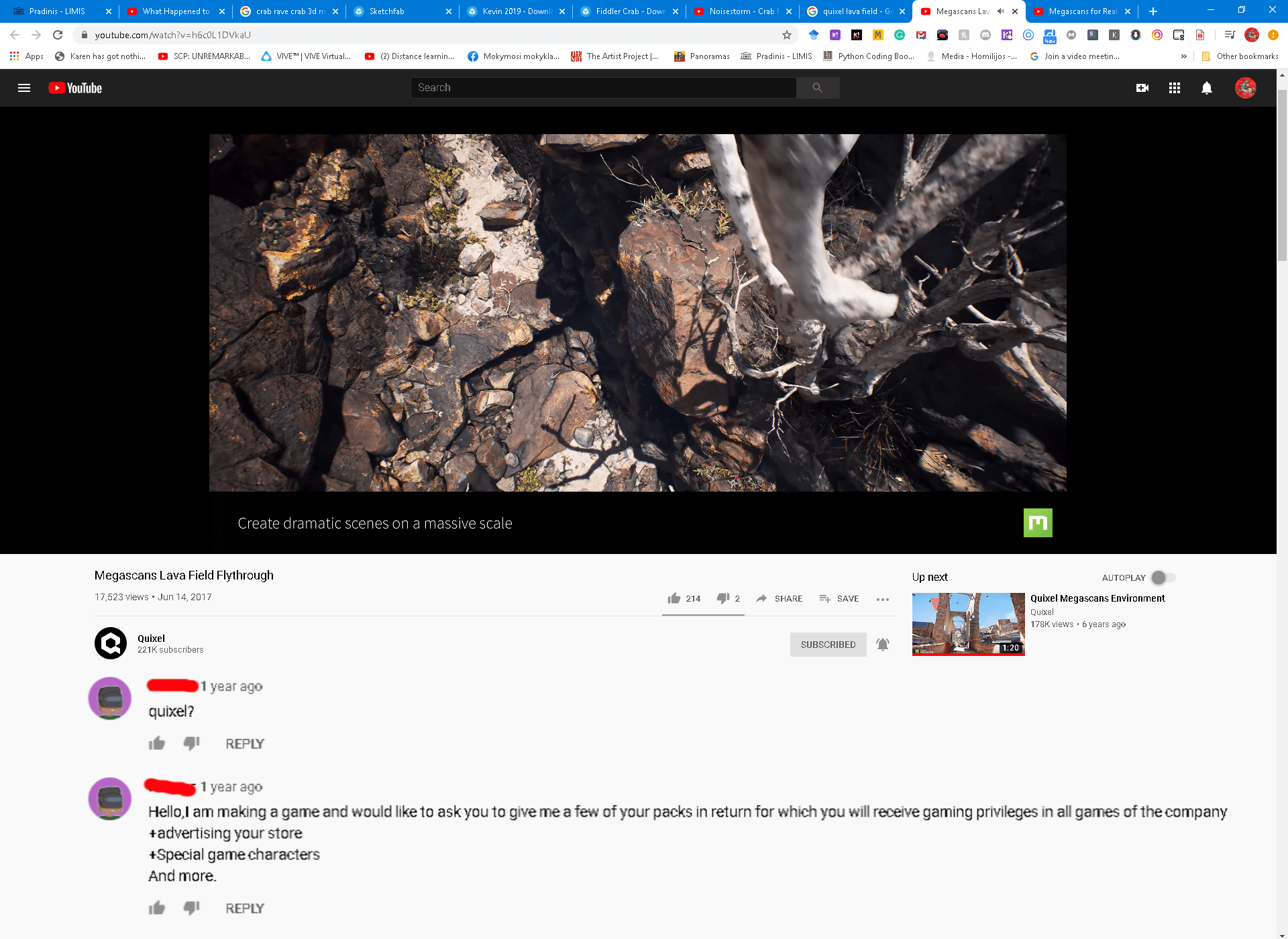Like the quixel? comment
The height and width of the screenshot is (939, 1288).
[156, 743]
